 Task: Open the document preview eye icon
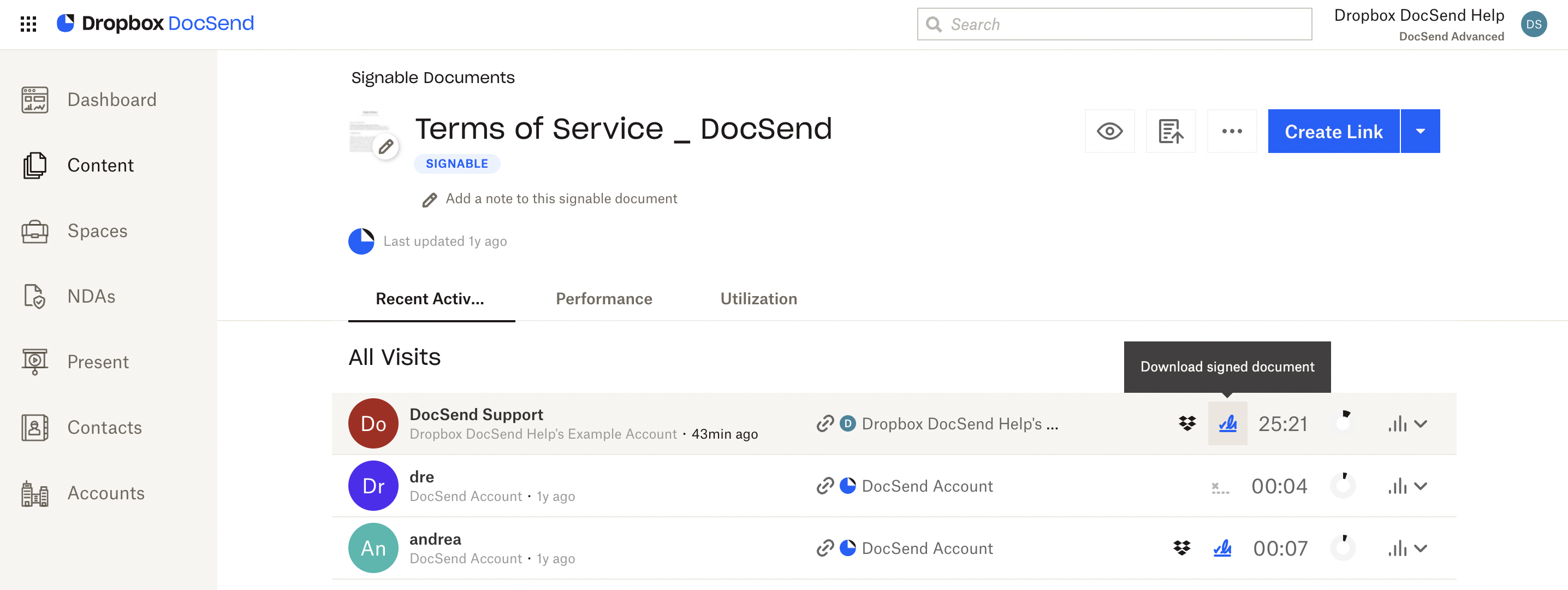point(1109,131)
